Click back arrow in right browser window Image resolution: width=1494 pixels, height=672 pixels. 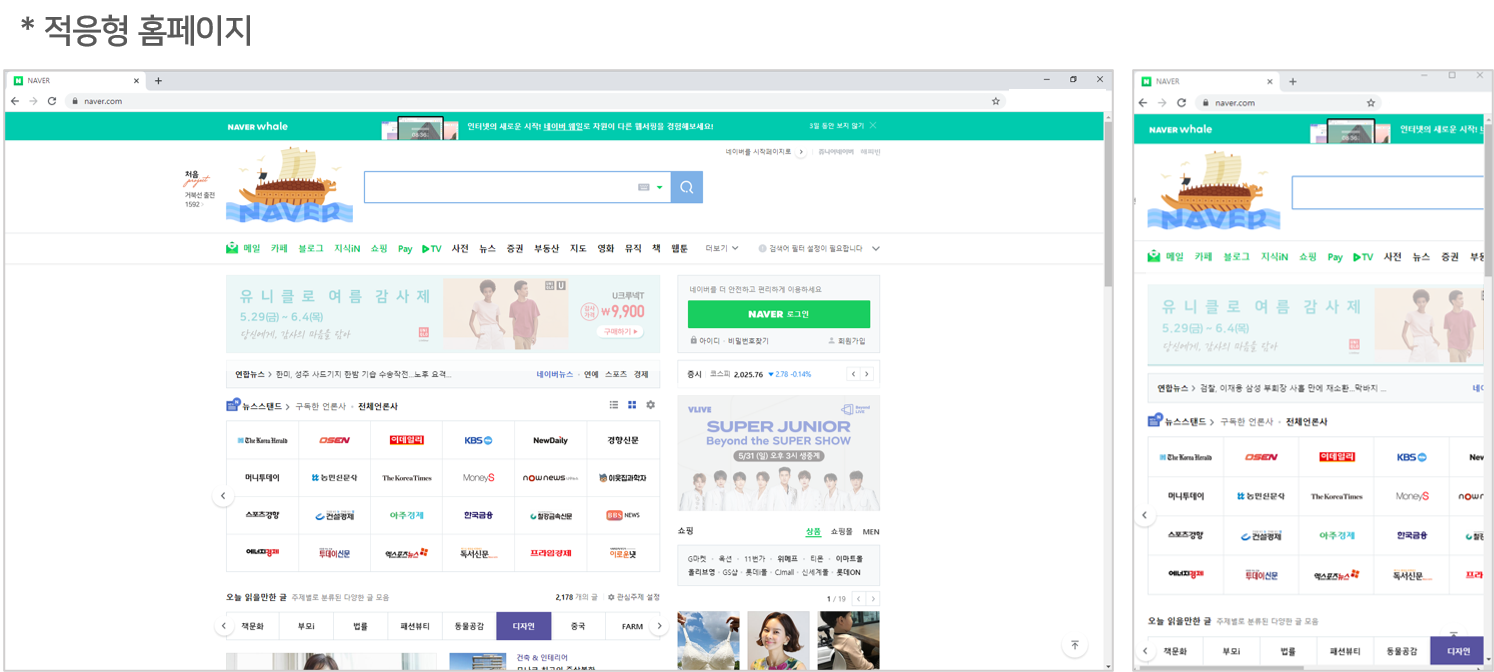[x=1144, y=103]
